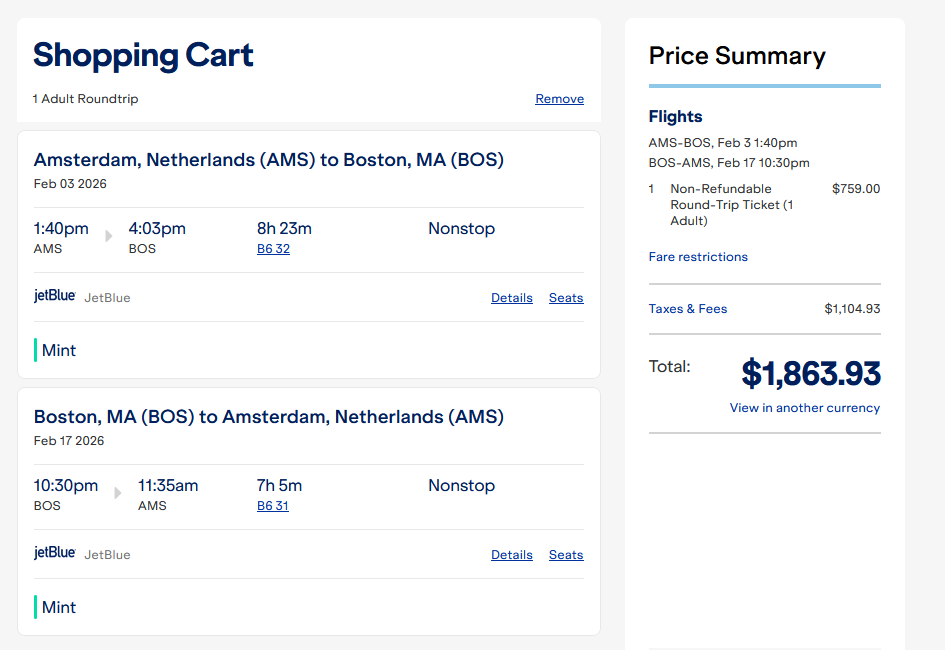Click the jetBlue logo on the Amsterdam to Boston flight
Image resolution: width=945 pixels, height=651 pixels.
[55, 297]
